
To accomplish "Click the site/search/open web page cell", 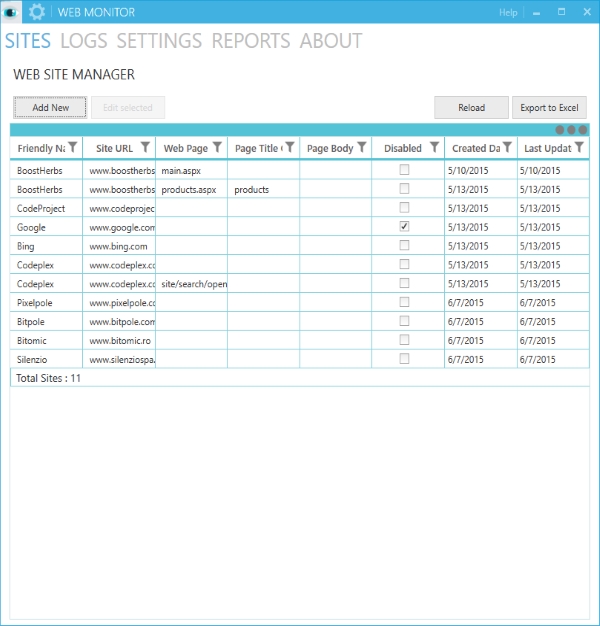I will click(x=192, y=284).
